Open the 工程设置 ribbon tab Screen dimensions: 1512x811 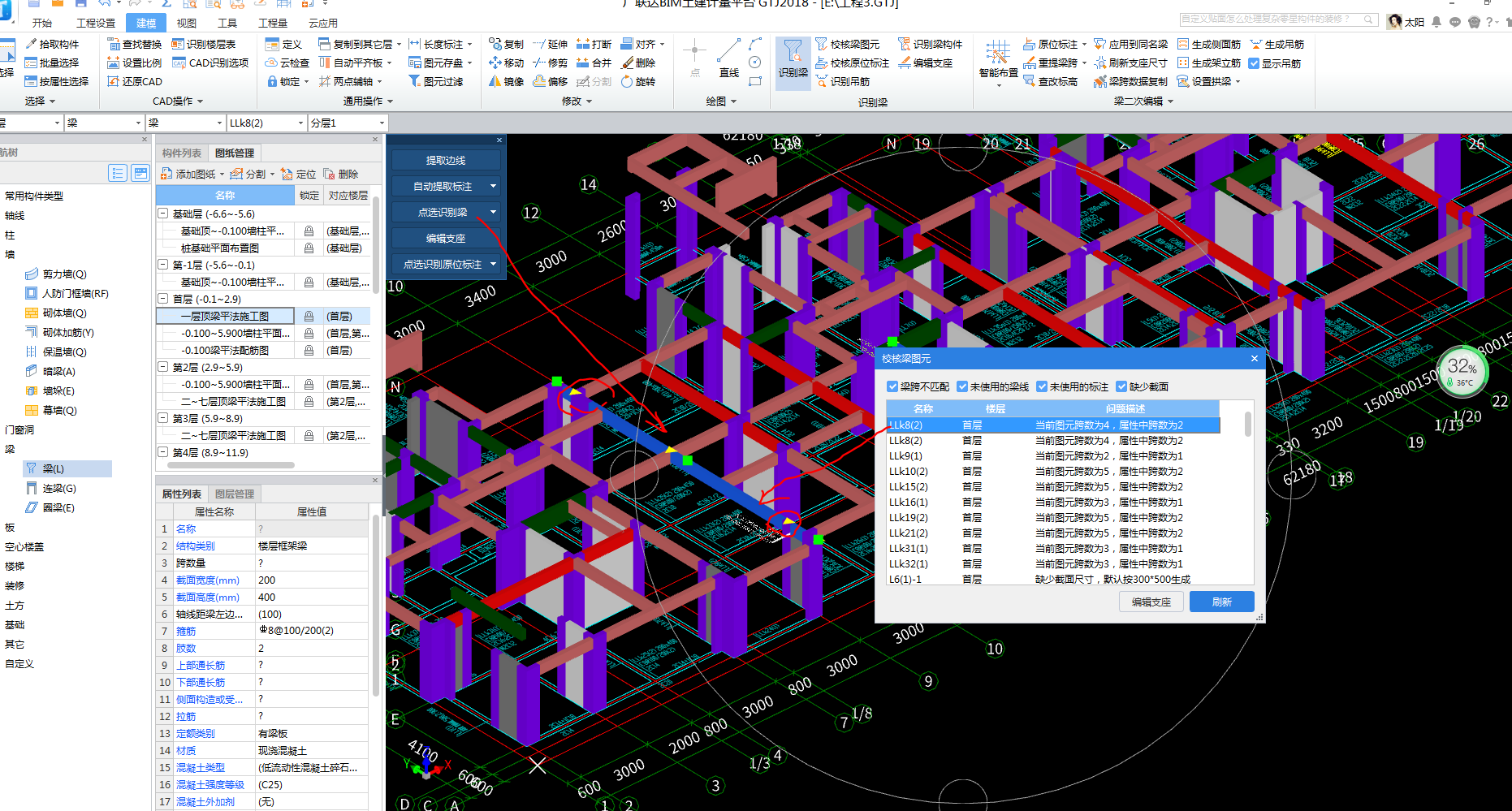96,23
